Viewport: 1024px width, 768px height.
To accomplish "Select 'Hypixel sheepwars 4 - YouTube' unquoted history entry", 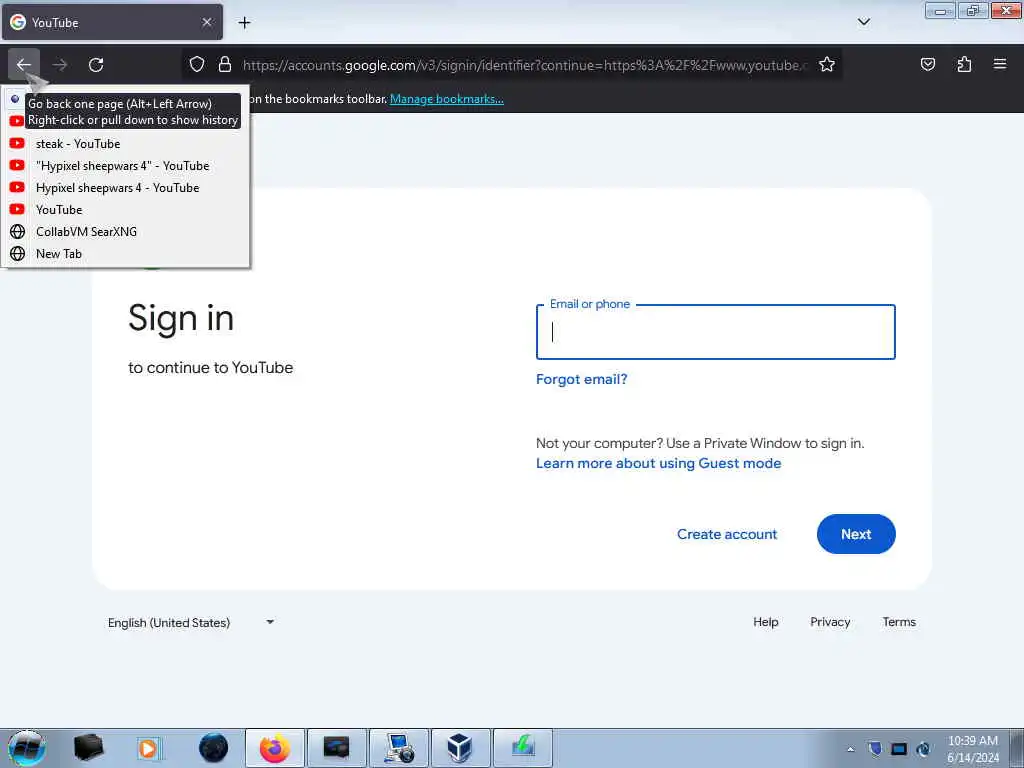I will click(x=125, y=187).
